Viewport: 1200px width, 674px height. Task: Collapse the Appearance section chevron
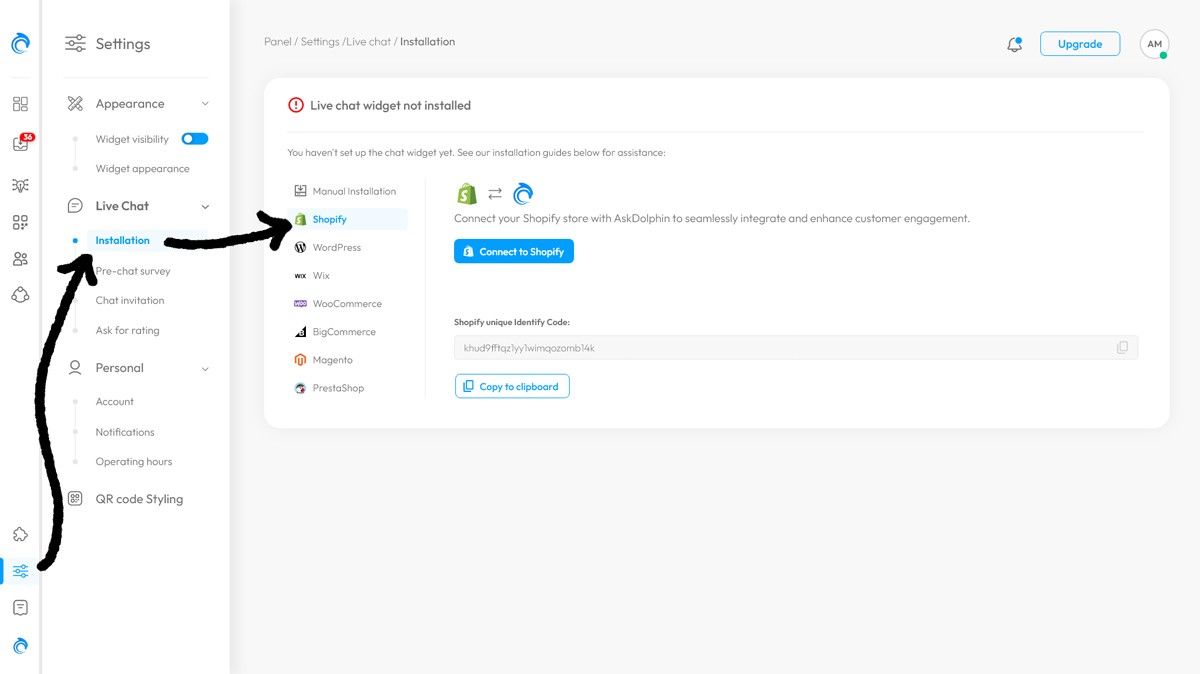pyautogui.click(x=205, y=104)
